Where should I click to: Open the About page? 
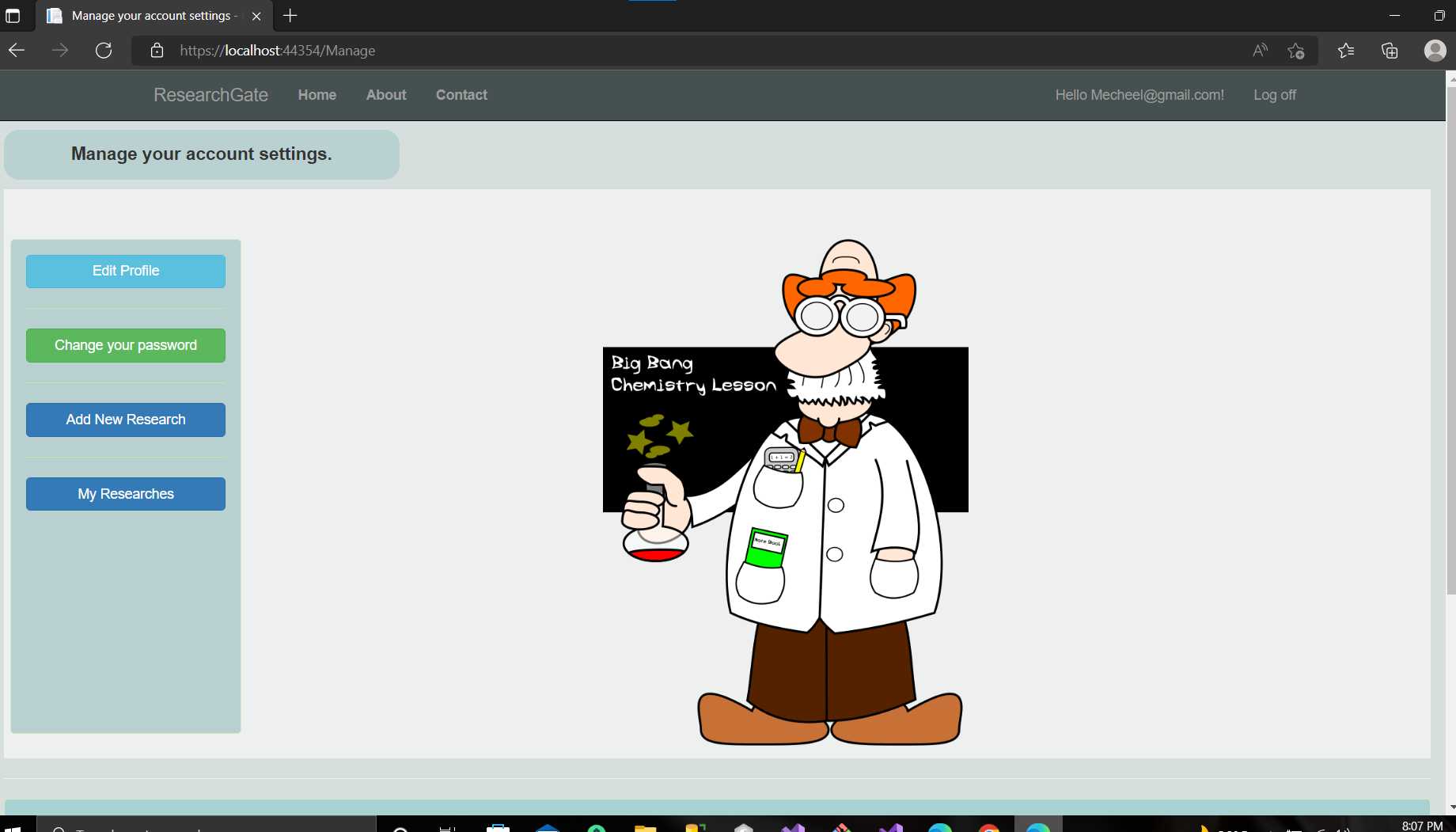point(385,95)
